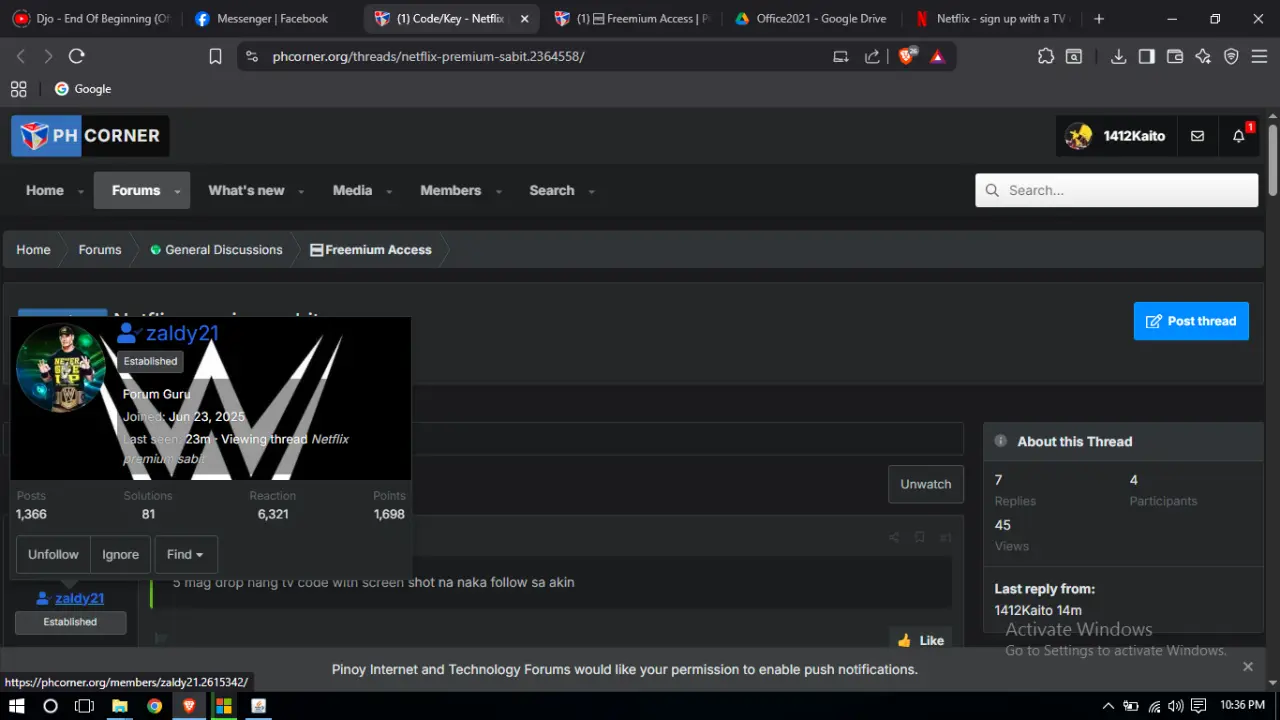This screenshot has height=720, width=1280.
Task: Switch to the Office2021 Google Drive tab
Action: point(810,18)
